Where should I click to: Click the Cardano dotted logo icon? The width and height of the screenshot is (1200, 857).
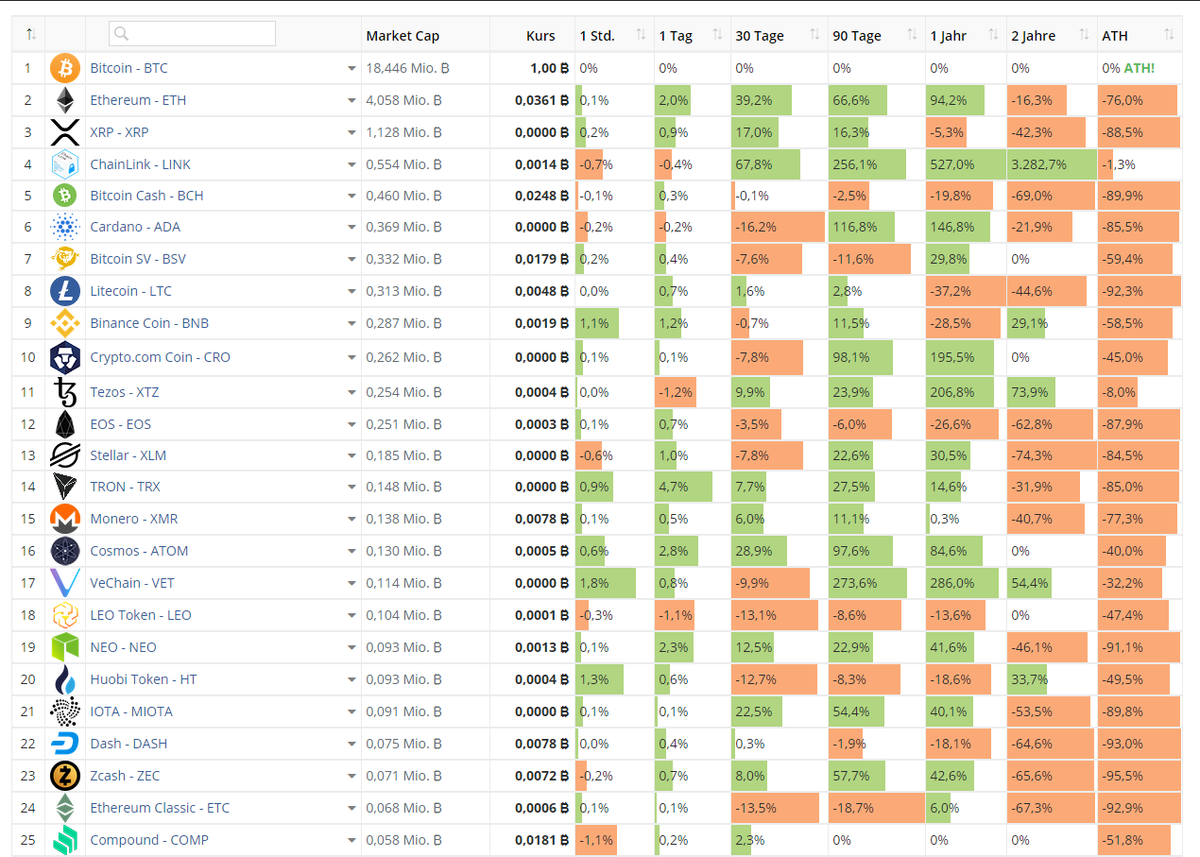(x=65, y=227)
